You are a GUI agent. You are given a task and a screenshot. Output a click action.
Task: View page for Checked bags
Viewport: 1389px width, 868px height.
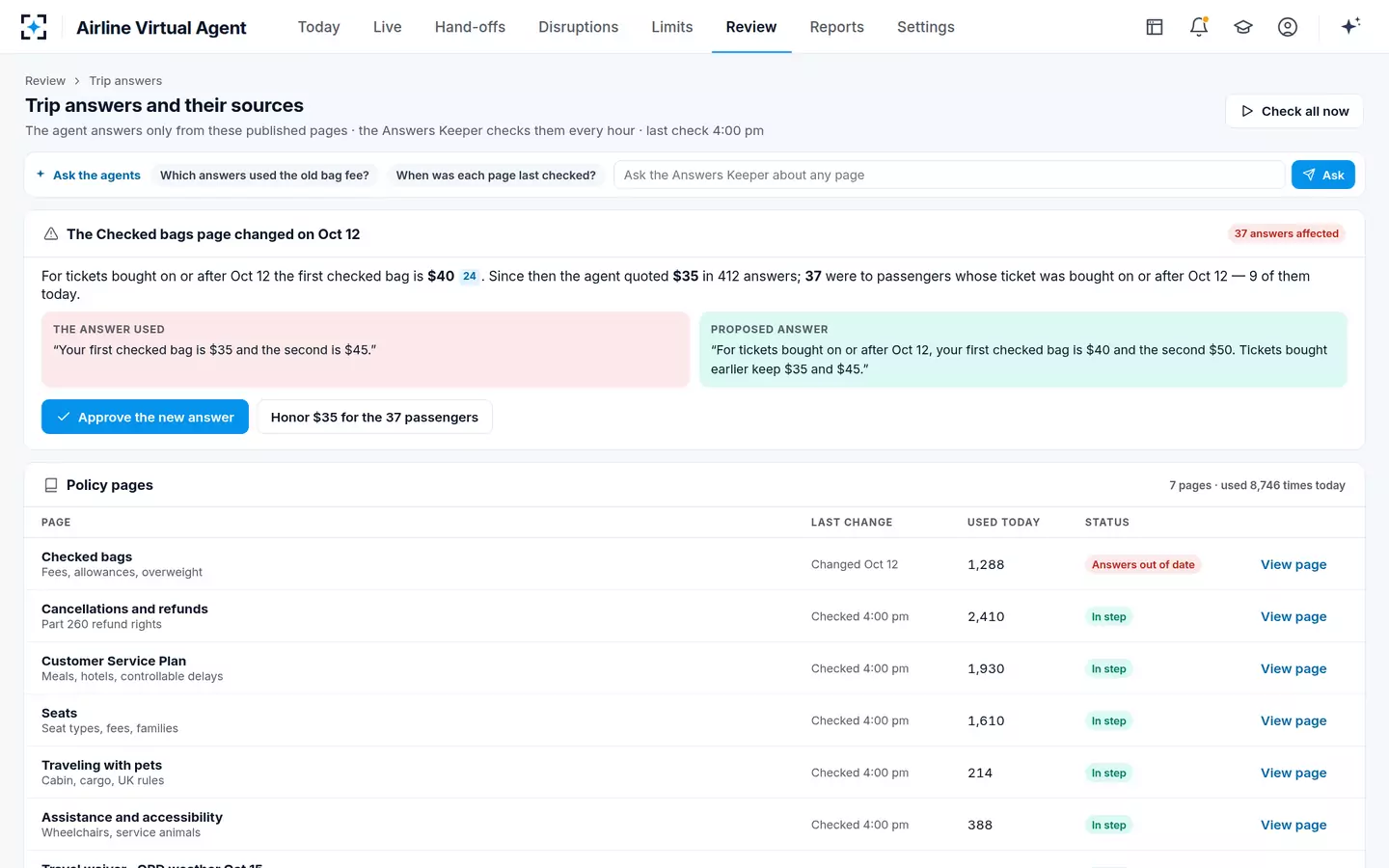pos(1294,564)
